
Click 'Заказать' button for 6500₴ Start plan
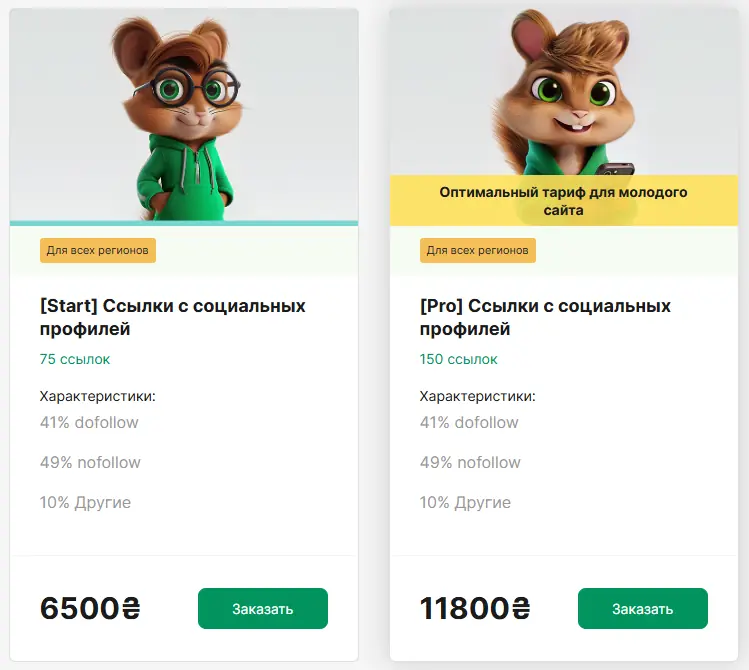263,608
